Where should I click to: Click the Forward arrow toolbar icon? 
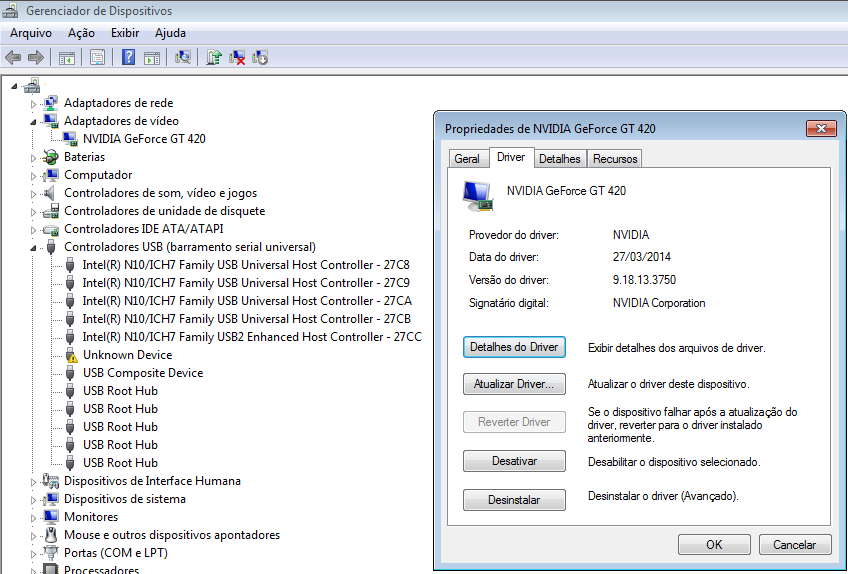(36, 57)
